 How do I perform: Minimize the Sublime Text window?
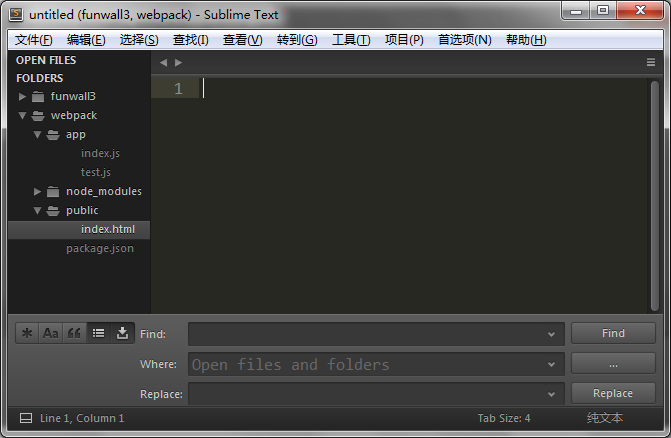[576, 11]
